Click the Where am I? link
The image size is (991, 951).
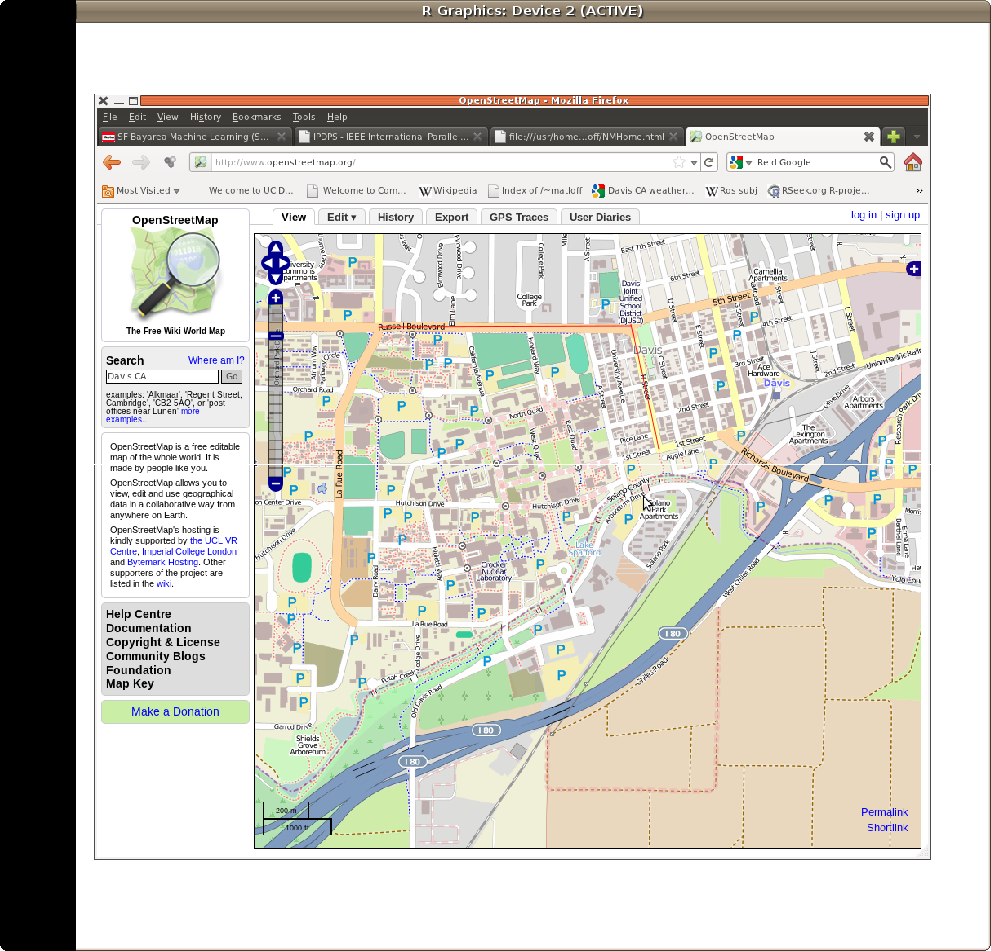(x=216, y=360)
